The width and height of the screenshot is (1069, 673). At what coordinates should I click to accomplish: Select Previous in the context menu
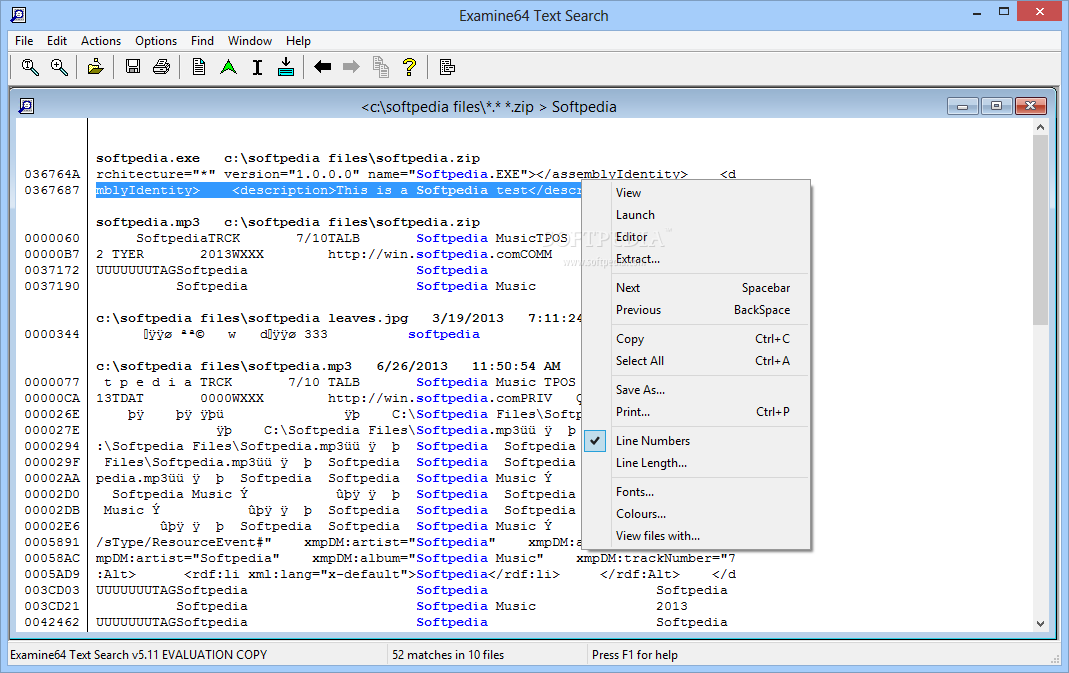[x=696, y=310]
